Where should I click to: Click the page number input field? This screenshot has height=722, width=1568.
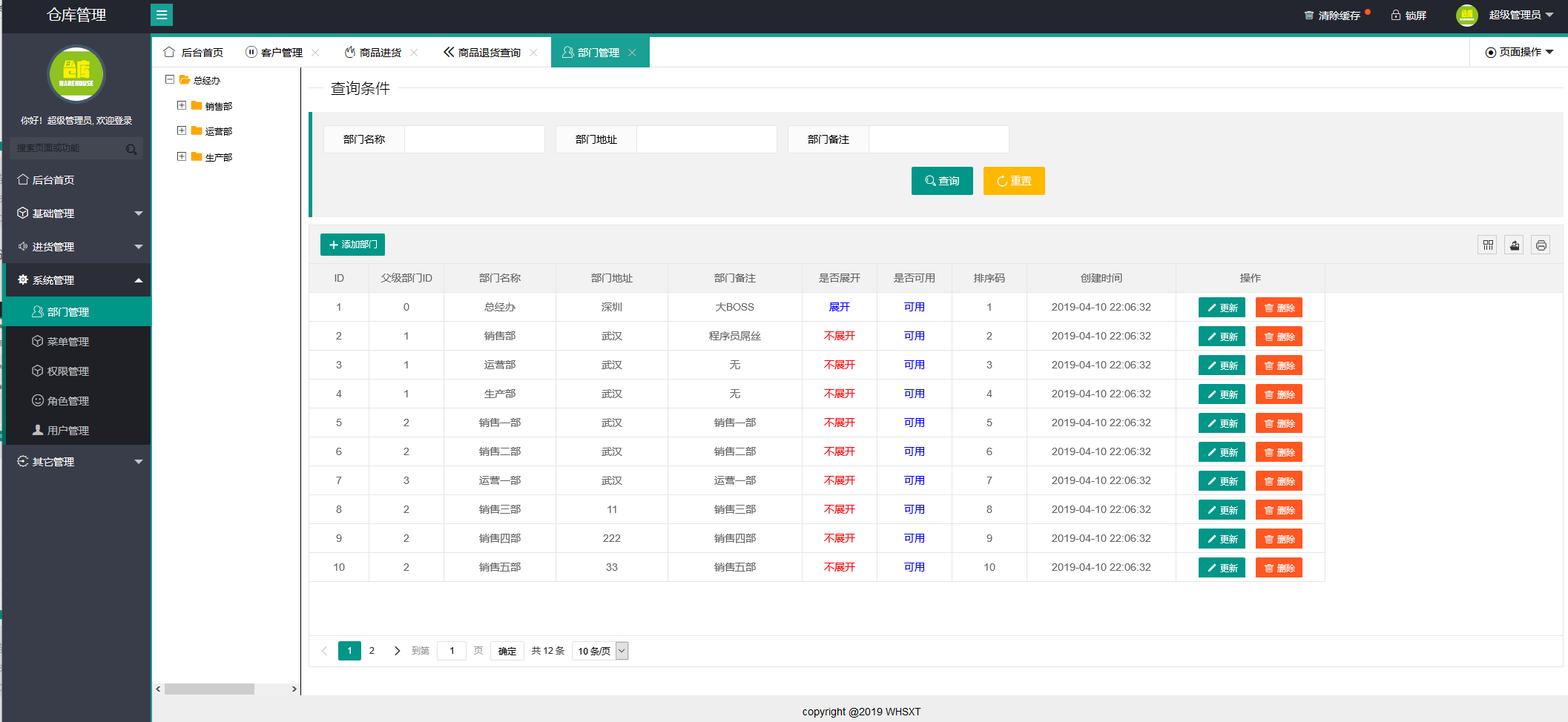pos(452,651)
